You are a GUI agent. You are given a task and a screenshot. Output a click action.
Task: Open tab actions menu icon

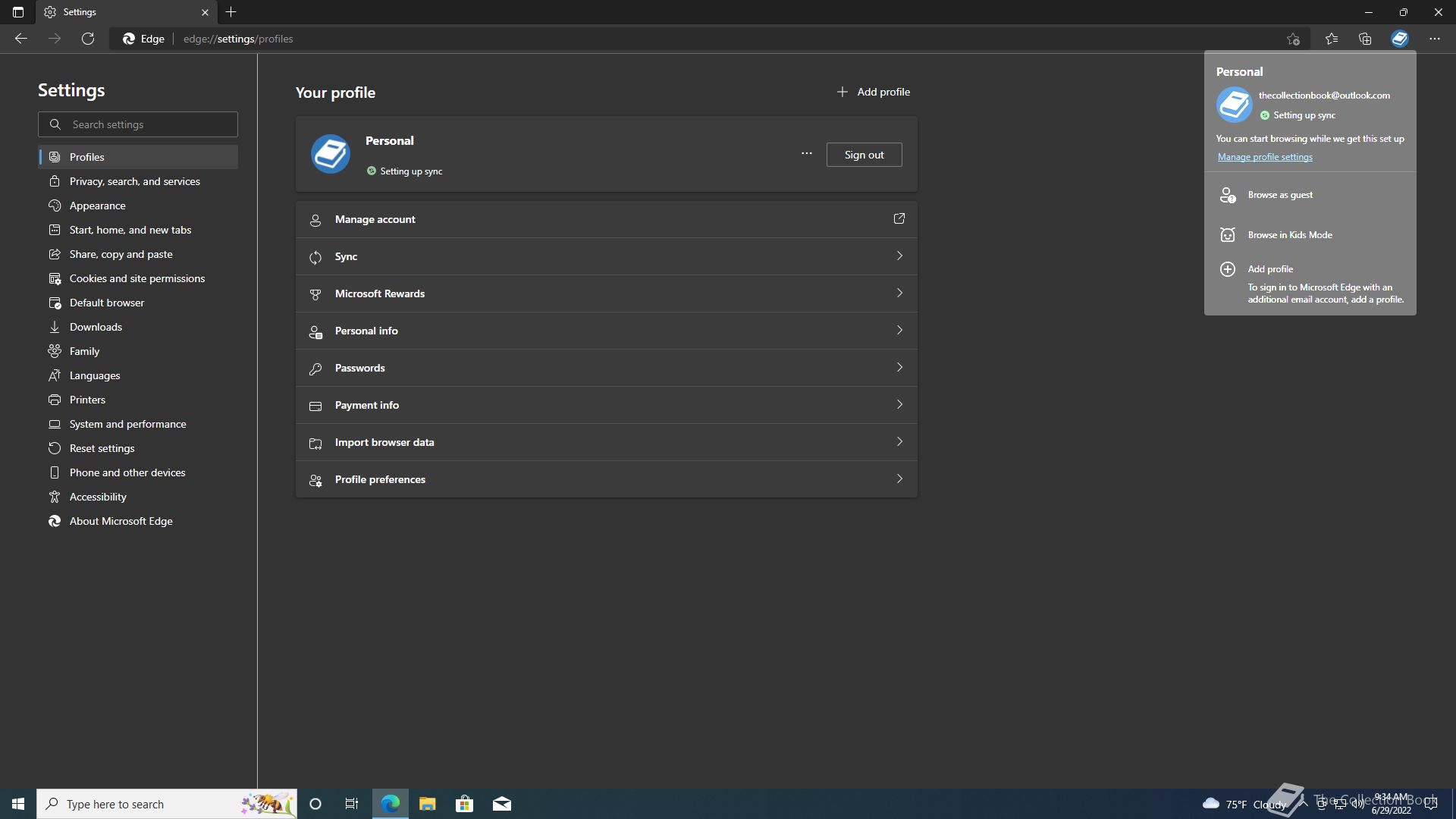coord(18,12)
